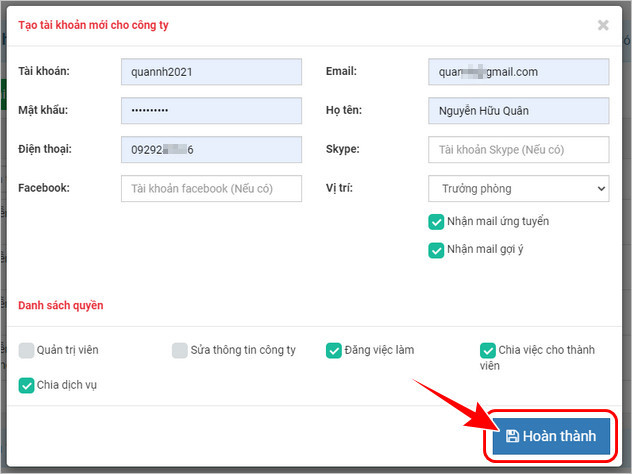The width and height of the screenshot is (632, 474).
Task: Uncheck the Đăng việc làm permission
Action: [x=334, y=350]
